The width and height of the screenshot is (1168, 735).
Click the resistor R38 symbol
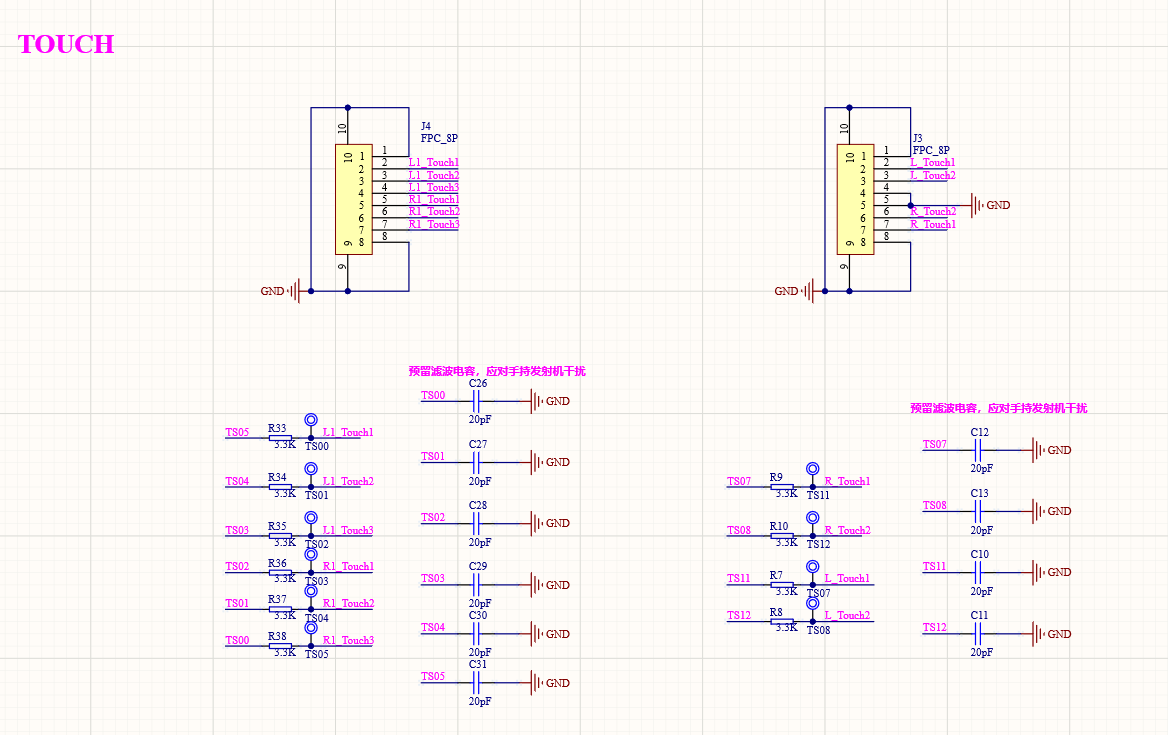pos(281,646)
